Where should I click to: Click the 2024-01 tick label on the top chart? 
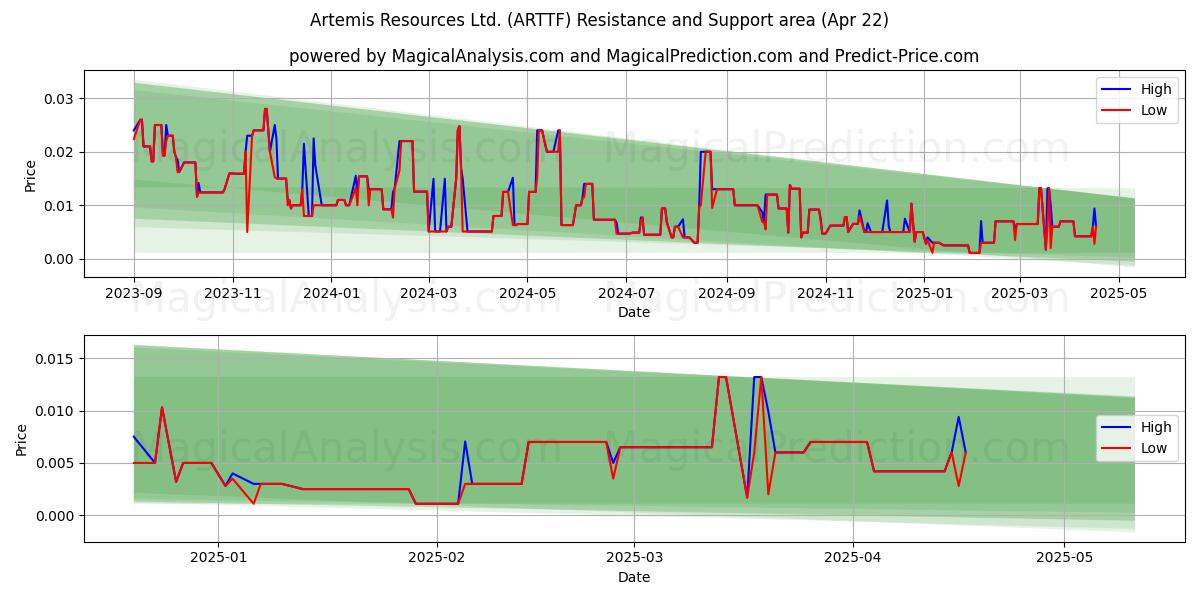(331, 293)
